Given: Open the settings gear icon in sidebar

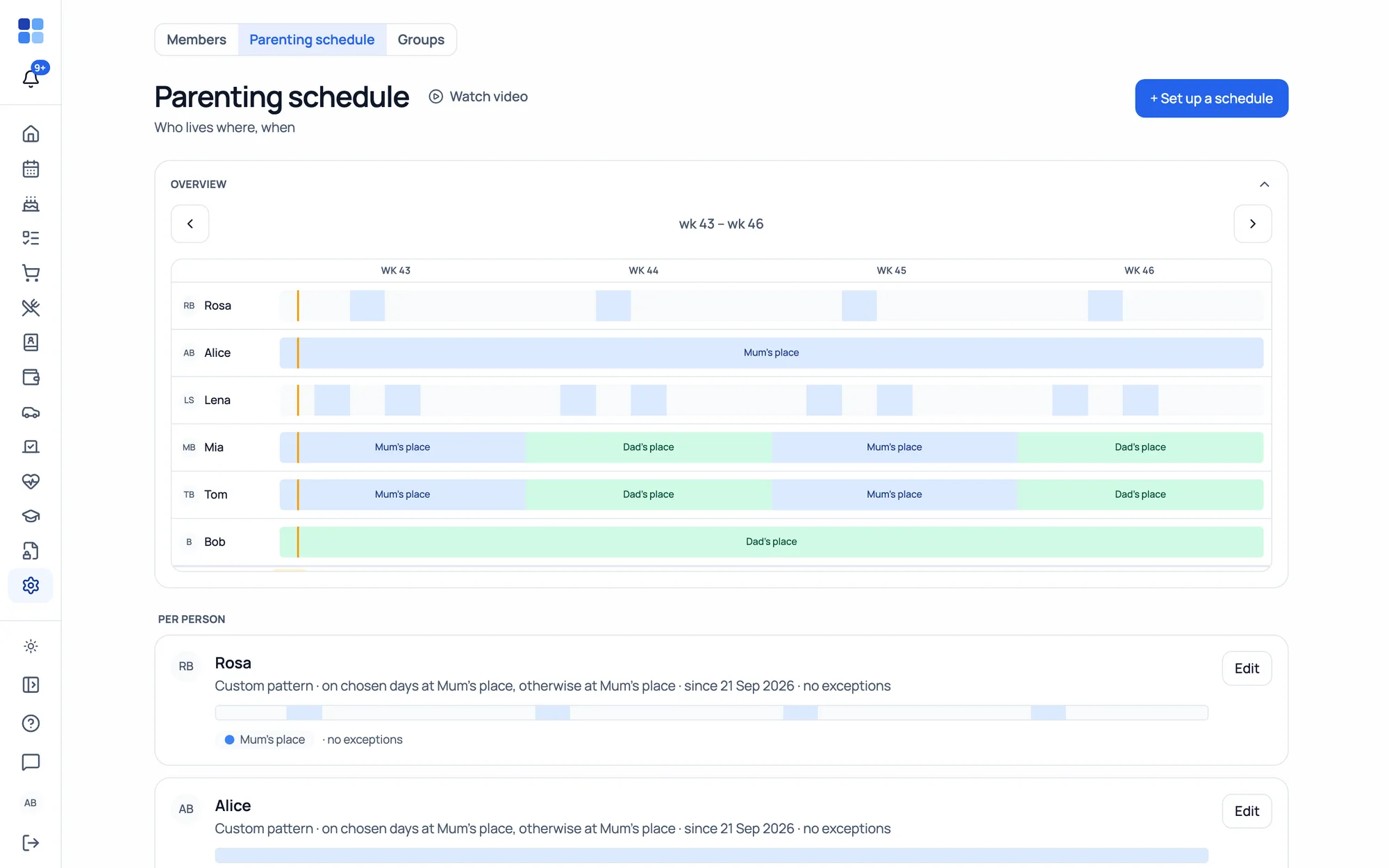Looking at the screenshot, I should coord(31,585).
